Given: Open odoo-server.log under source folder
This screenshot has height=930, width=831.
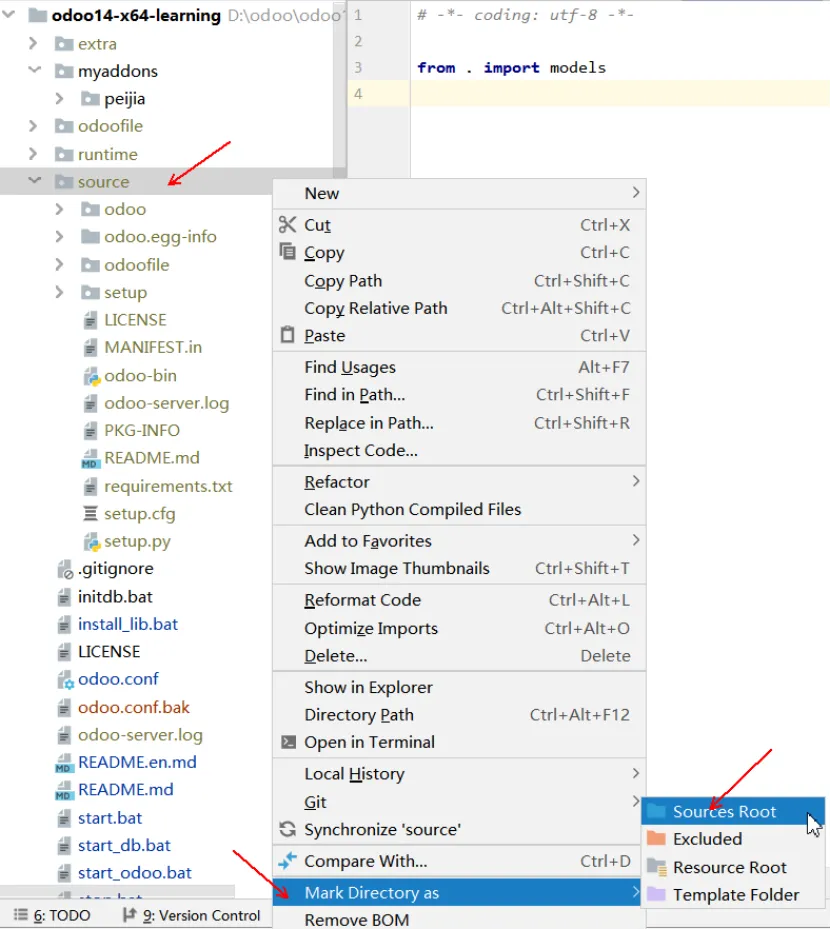Looking at the screenshot, I should 167,403.
